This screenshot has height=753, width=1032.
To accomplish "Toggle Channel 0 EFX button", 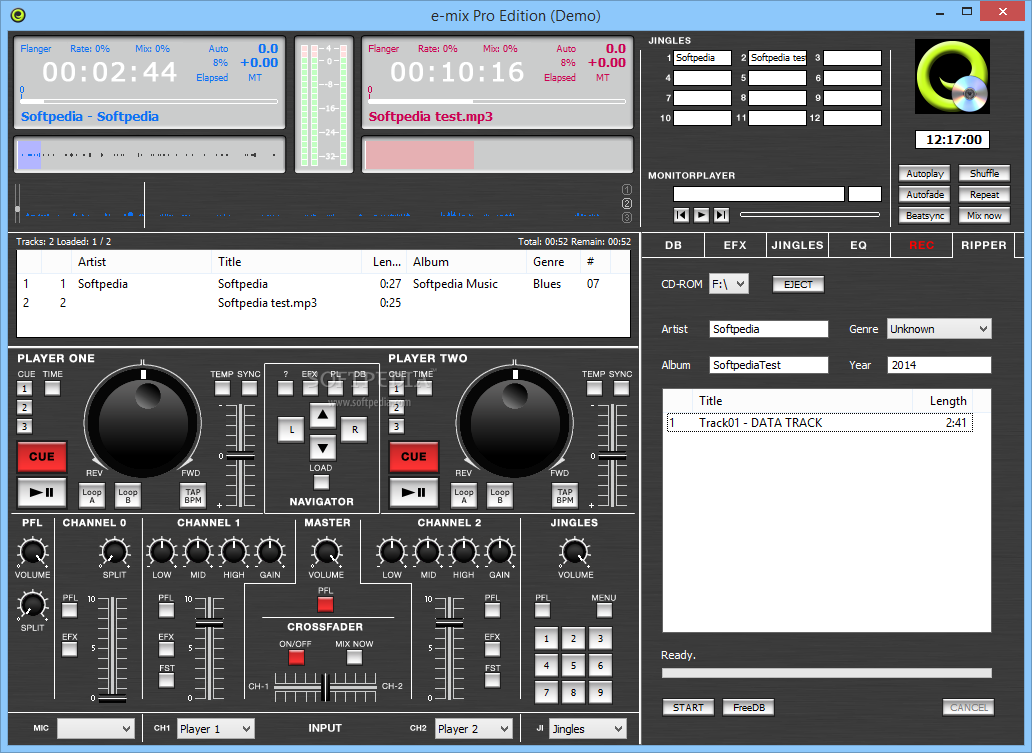I will 70,649.
